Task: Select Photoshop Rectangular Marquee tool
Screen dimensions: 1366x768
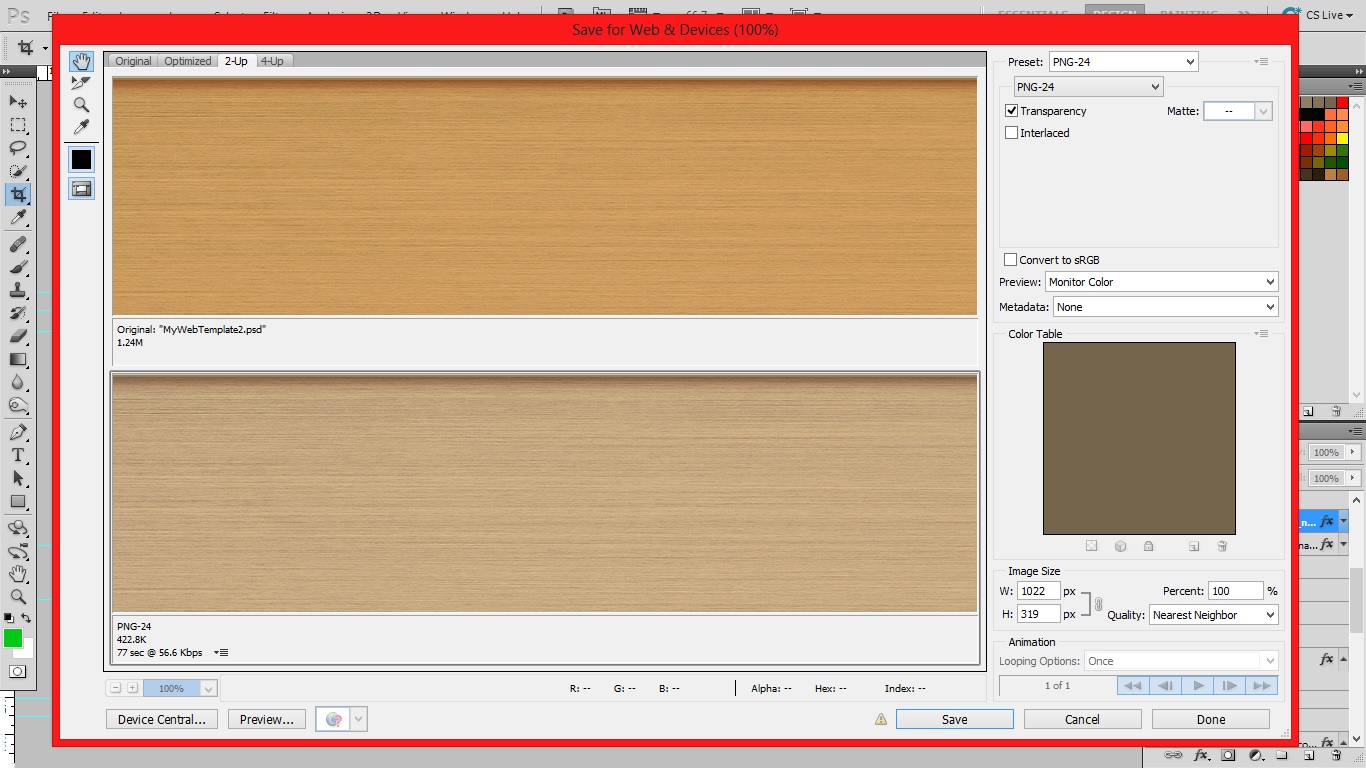Action: tap(18, 125)
